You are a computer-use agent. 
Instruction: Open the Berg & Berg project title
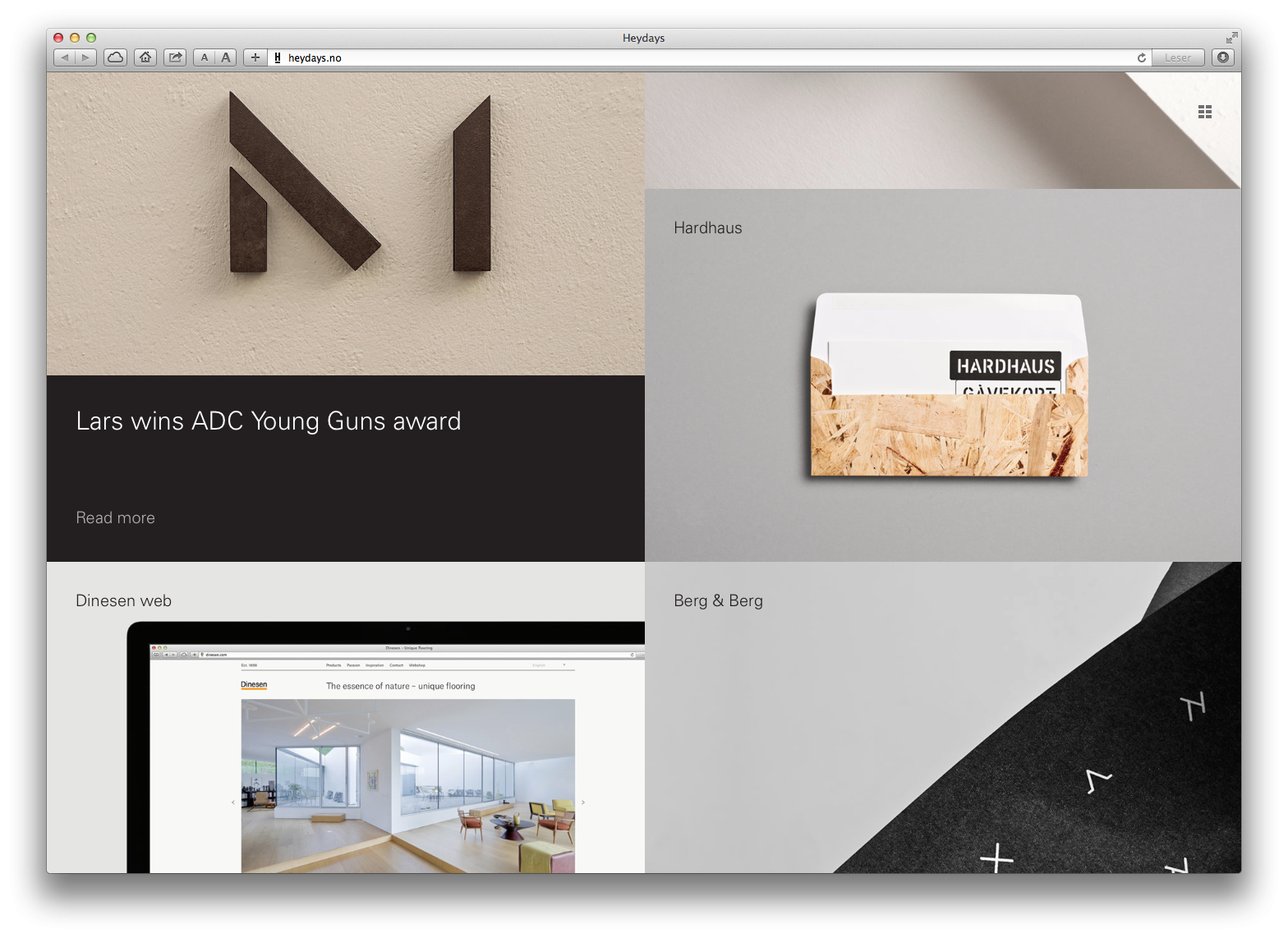[719, 601]
